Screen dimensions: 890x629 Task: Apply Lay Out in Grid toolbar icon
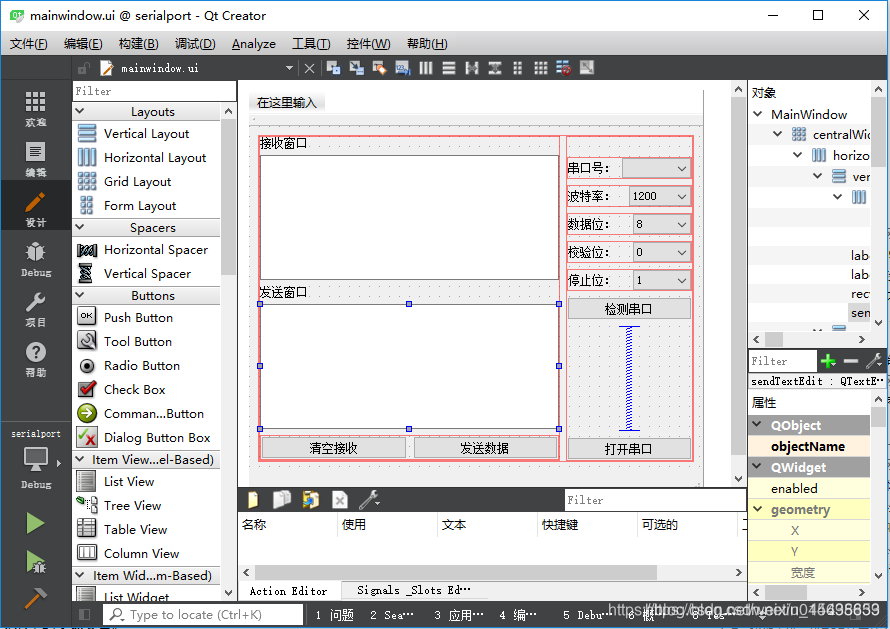click(x=540, y=68)
